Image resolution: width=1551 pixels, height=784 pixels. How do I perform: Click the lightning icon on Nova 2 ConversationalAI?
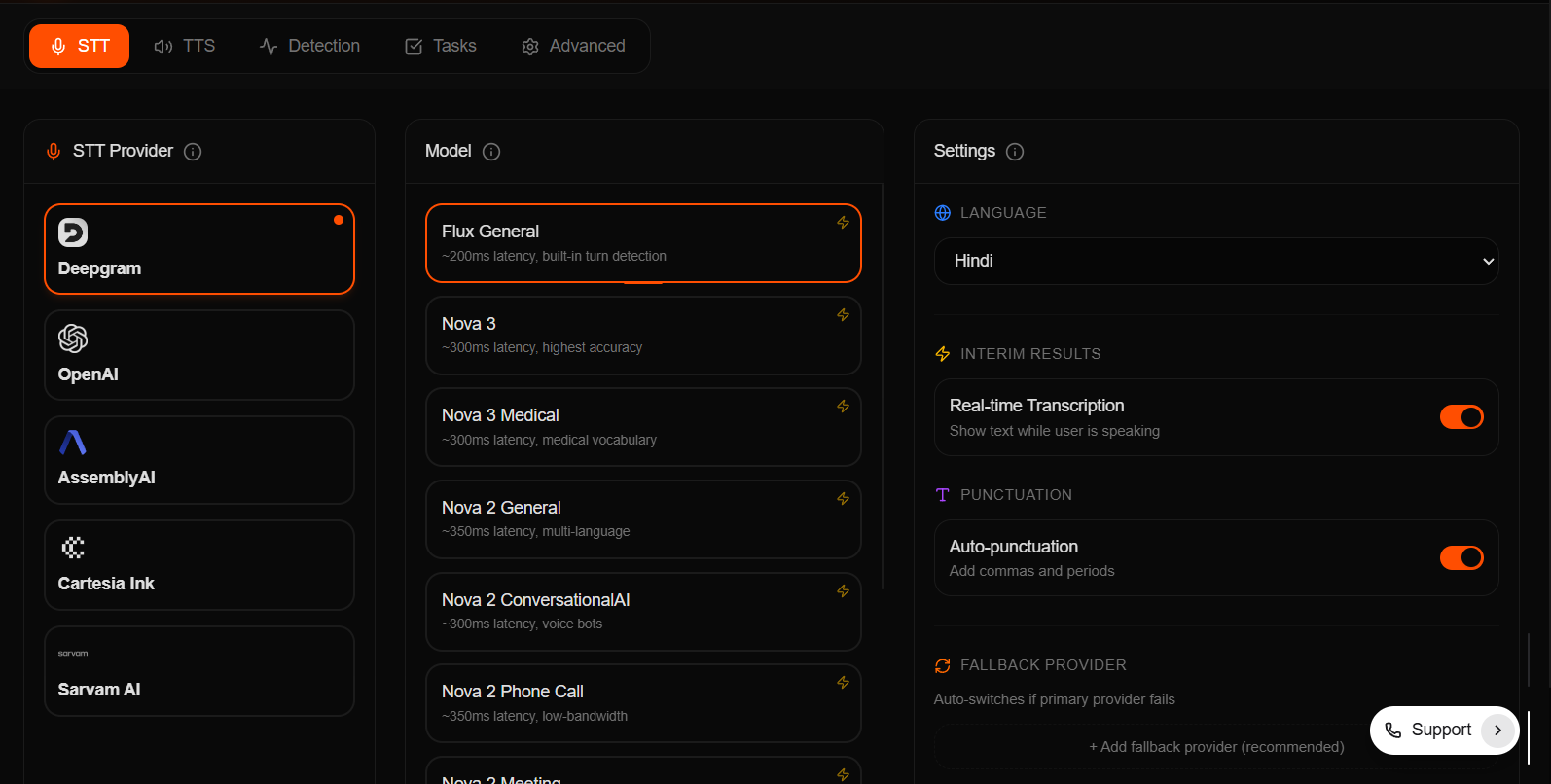[x=844, y=591]
